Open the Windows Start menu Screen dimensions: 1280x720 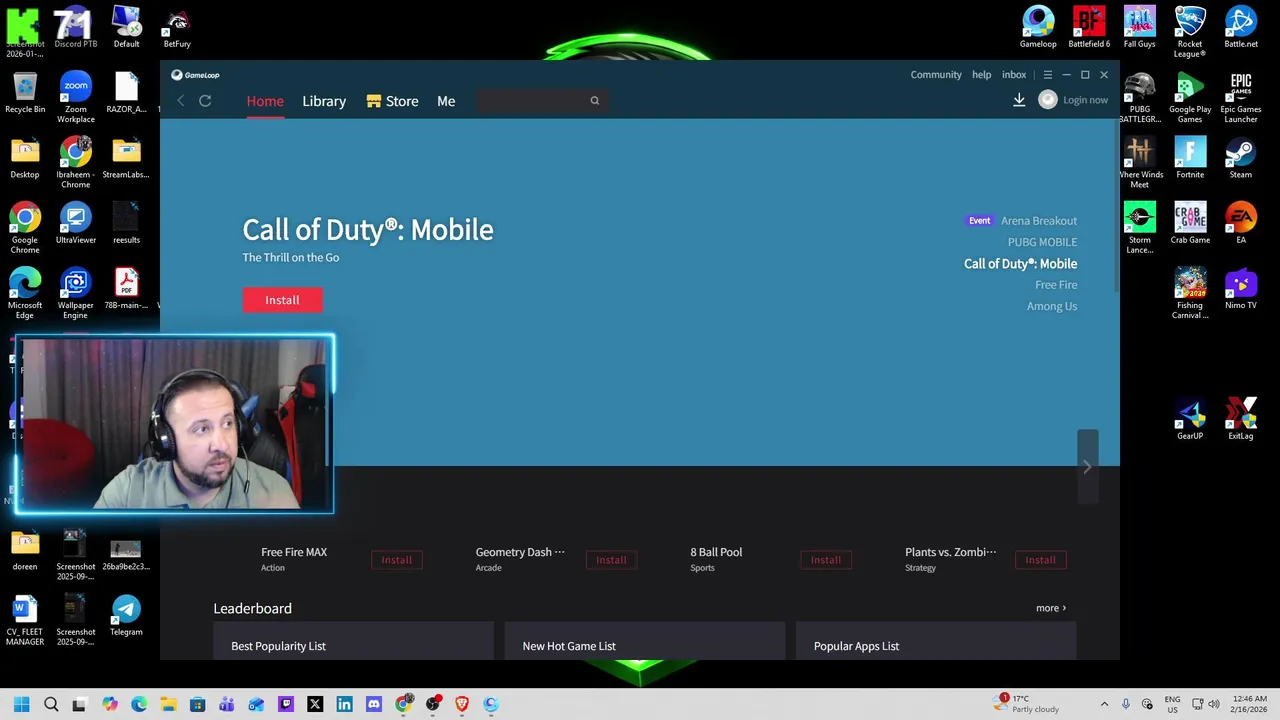click(22, 704)
